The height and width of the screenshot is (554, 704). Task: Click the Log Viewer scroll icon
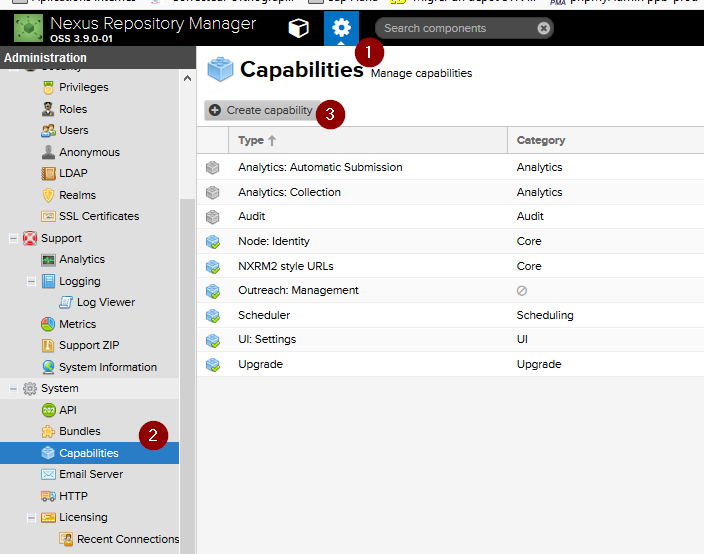click(x=66, y=302)
